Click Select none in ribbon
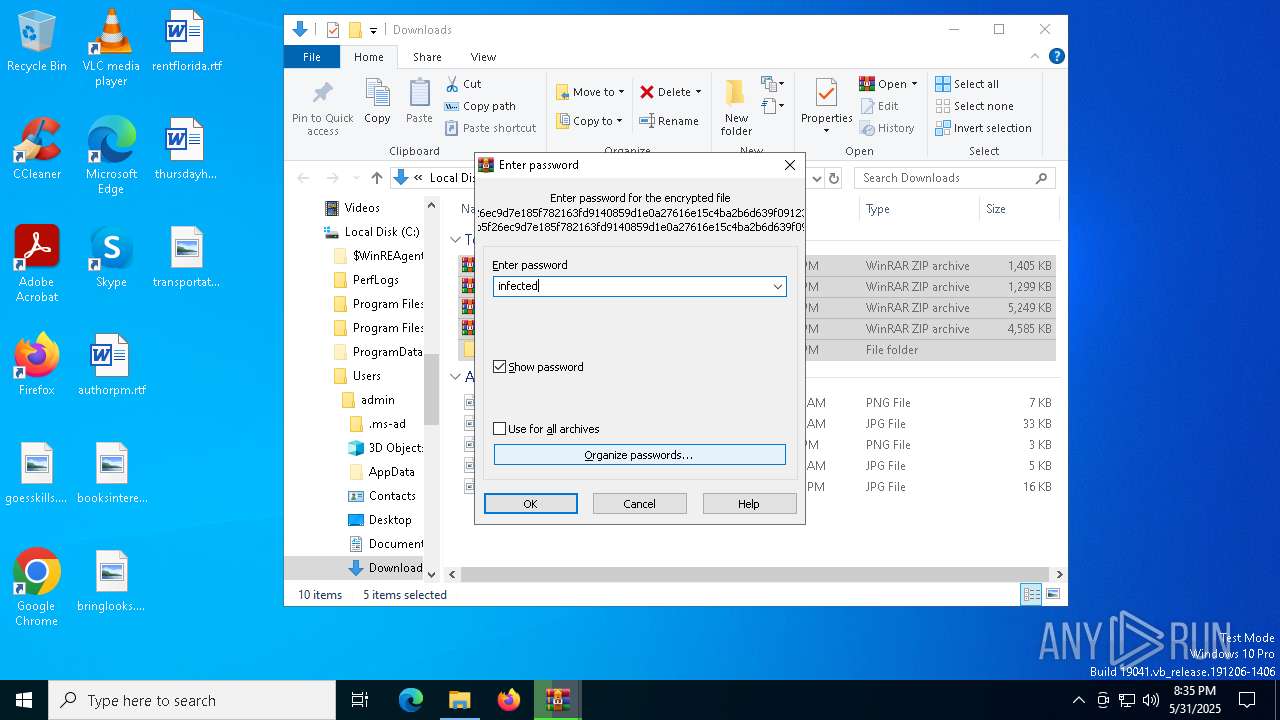This screenshot has height=720, width=1280. point(974,106)
